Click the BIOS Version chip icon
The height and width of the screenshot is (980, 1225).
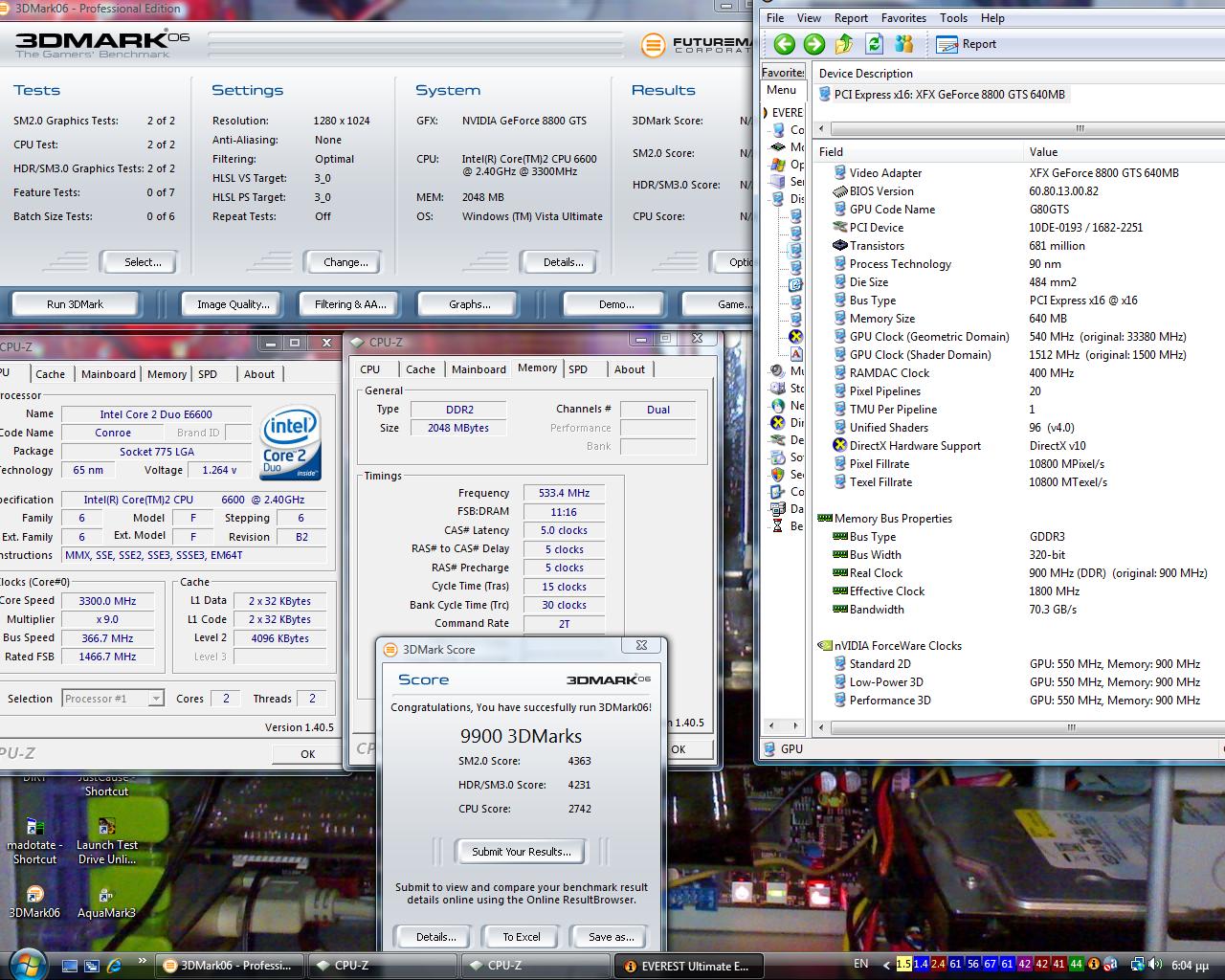tap(840, 190)
